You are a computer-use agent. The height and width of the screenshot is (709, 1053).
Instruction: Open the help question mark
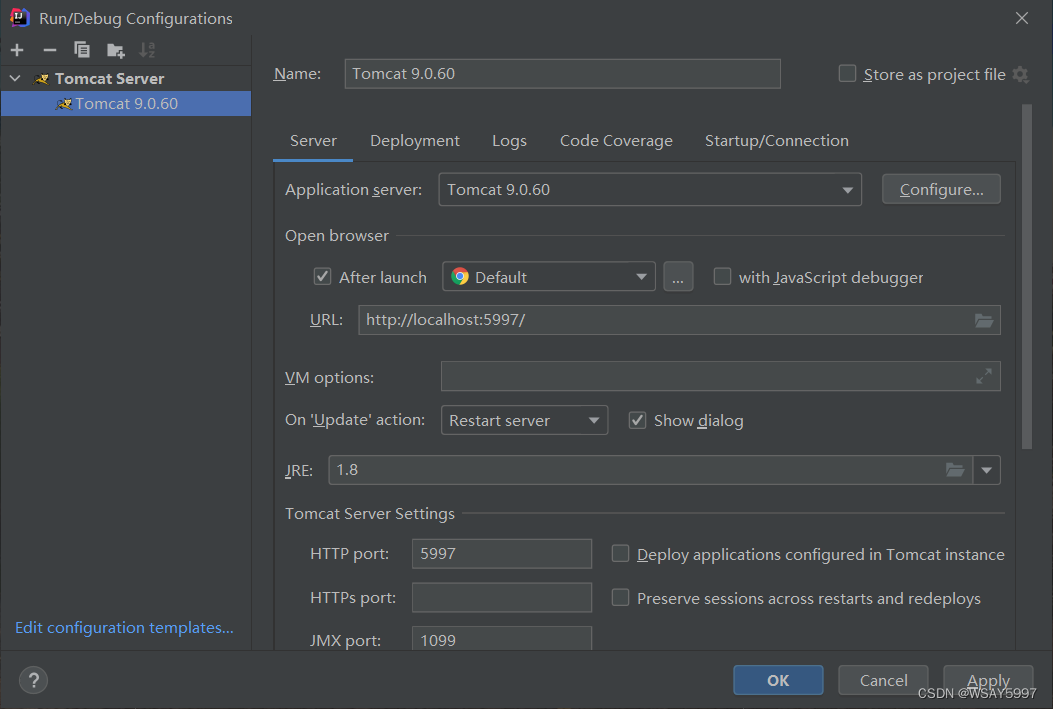point(34,680)
